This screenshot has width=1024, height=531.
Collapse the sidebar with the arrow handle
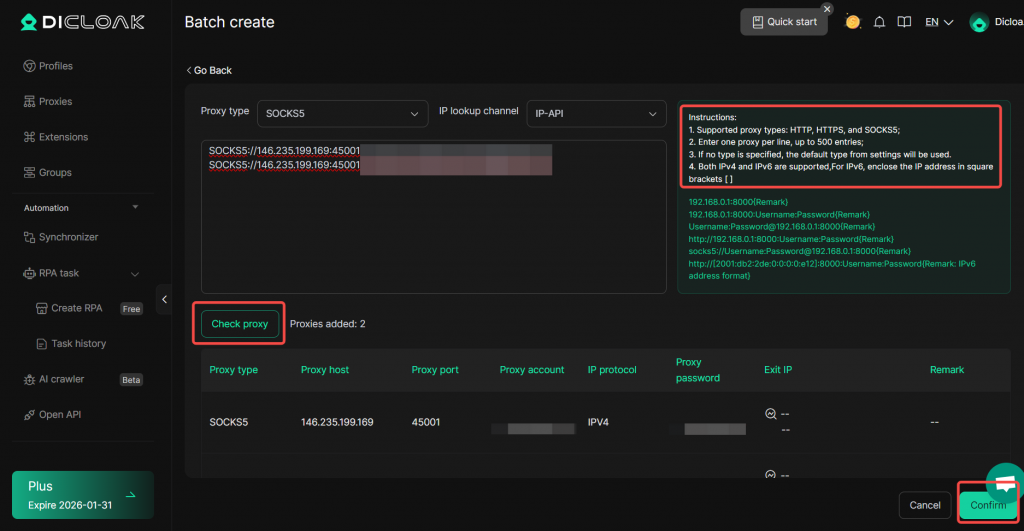pyautogui.click(x=164, y=299)
